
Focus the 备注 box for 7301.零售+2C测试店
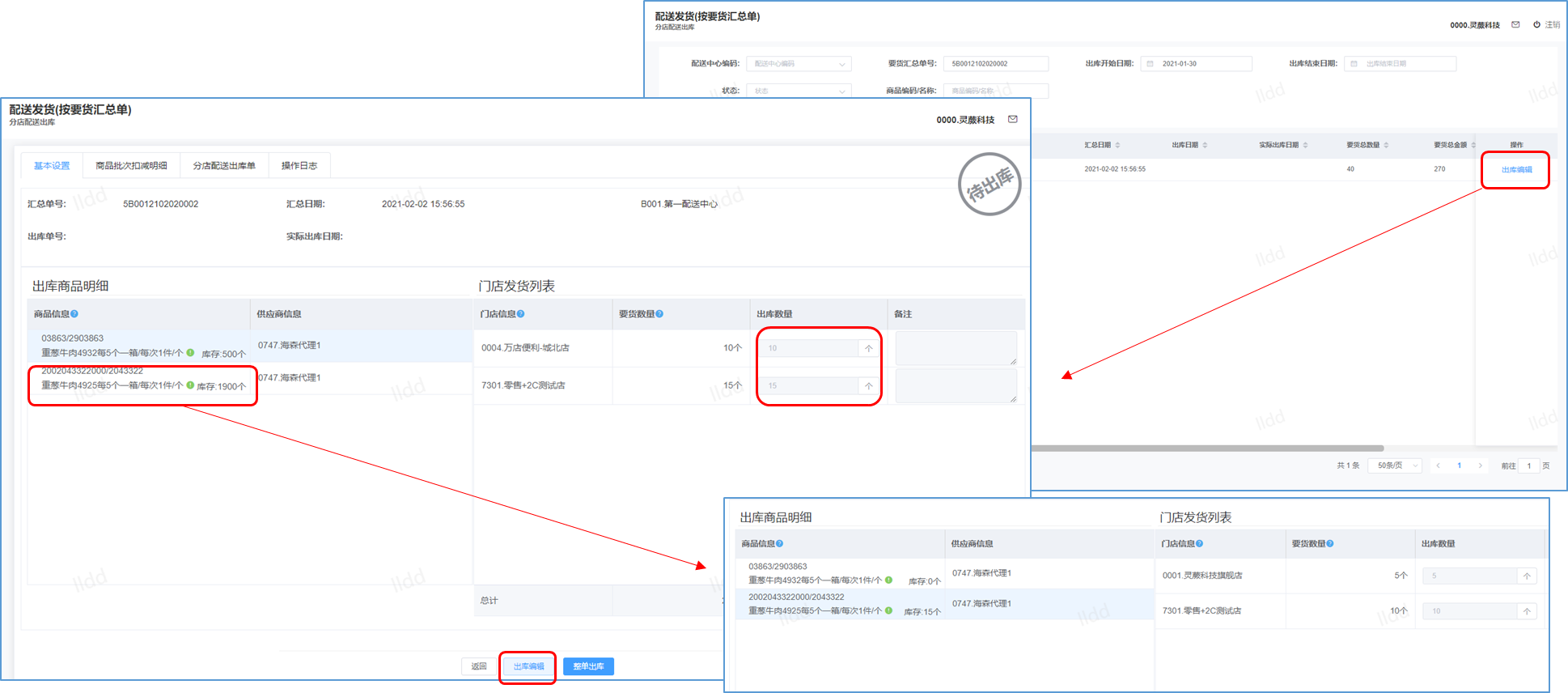pyautogui.click(x=956, y=386)
